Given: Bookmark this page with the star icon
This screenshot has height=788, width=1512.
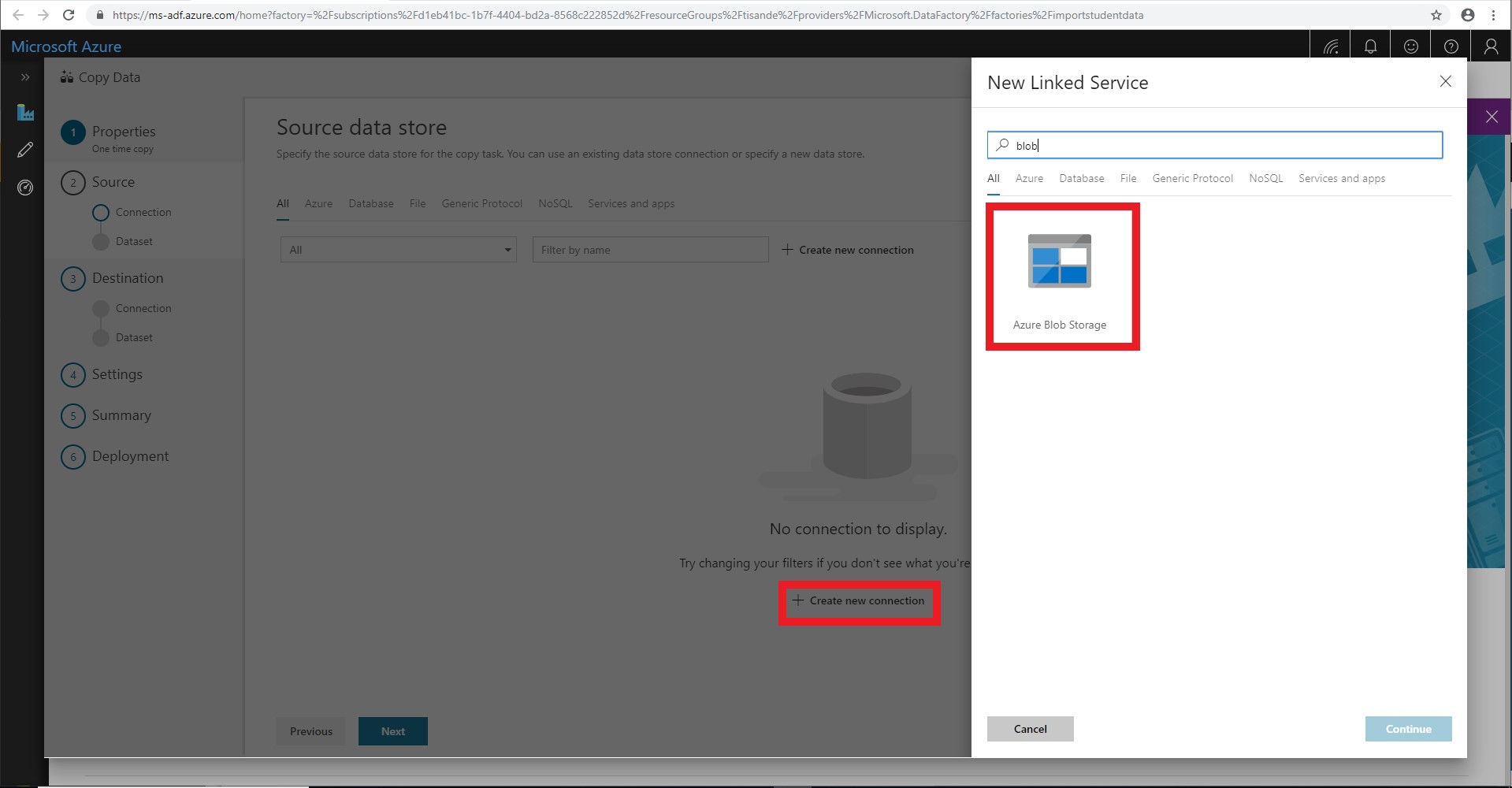Looking at the screenshot, I should point(1436,15).
